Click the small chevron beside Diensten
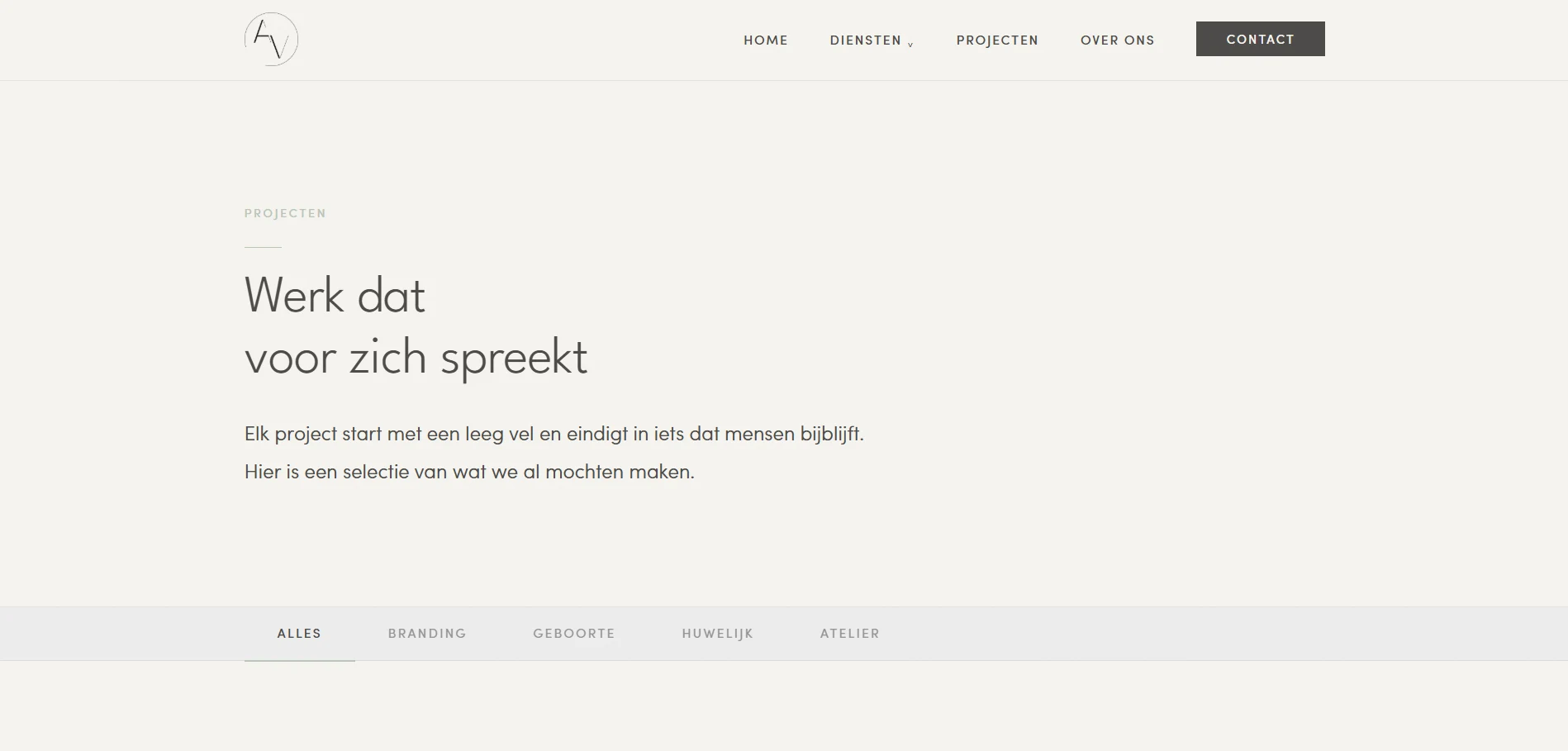The height and width of the screenshot is (751, 1568). (910, 45)
